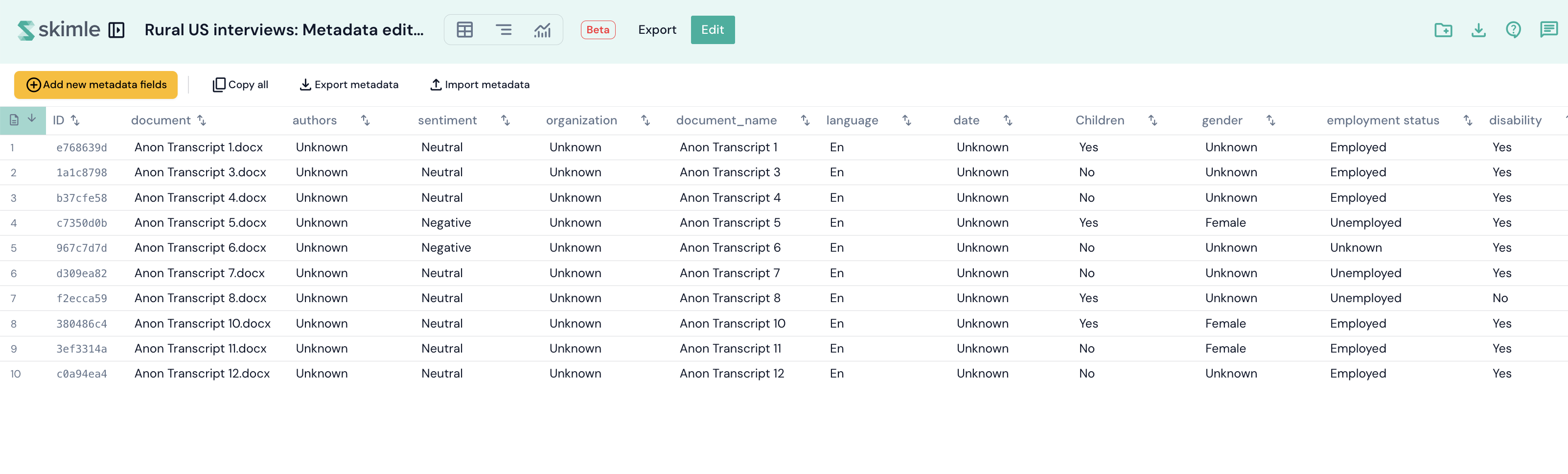
Task: Switch to table view icon
Action: click(x=464, y=30)
